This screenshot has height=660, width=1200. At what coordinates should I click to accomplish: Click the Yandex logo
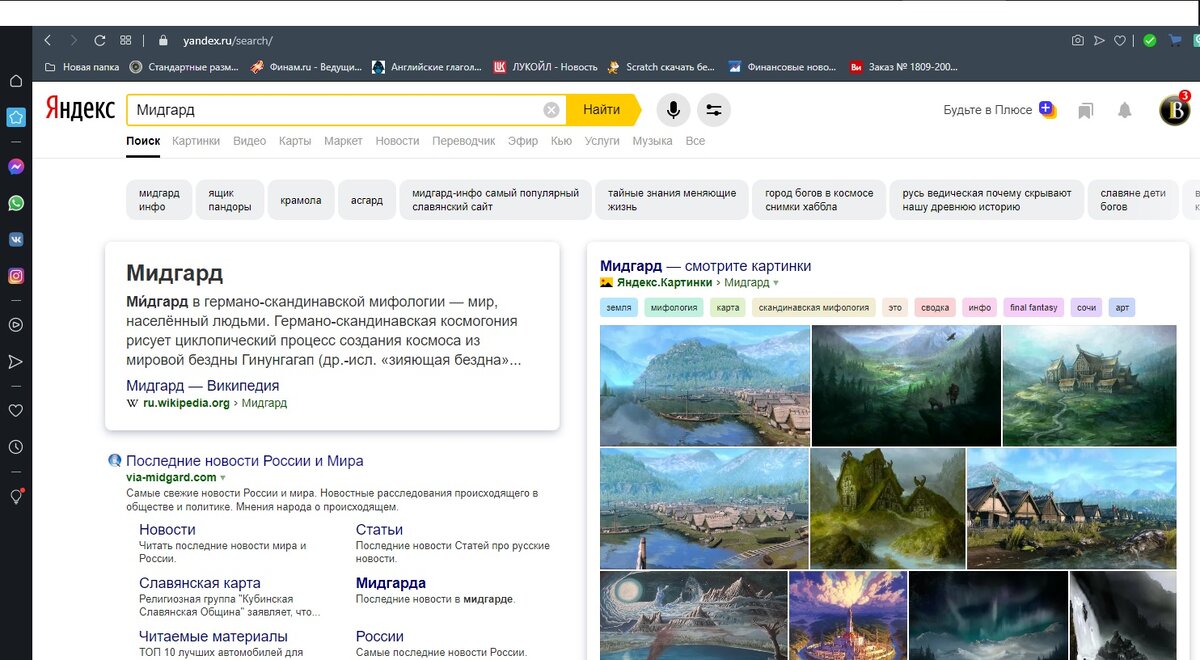click(80, 109)
